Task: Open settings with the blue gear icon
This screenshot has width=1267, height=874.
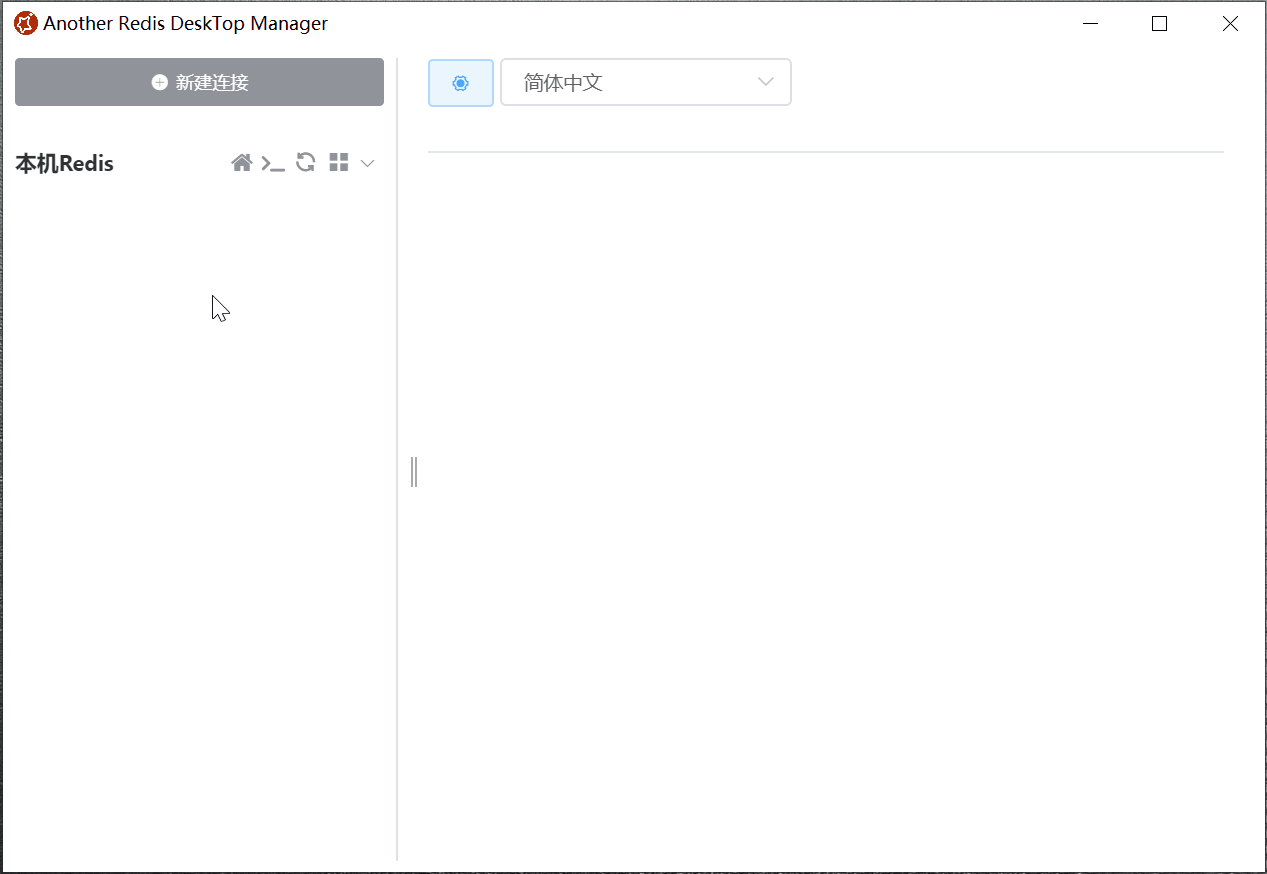Action: (x=460, y=83)
